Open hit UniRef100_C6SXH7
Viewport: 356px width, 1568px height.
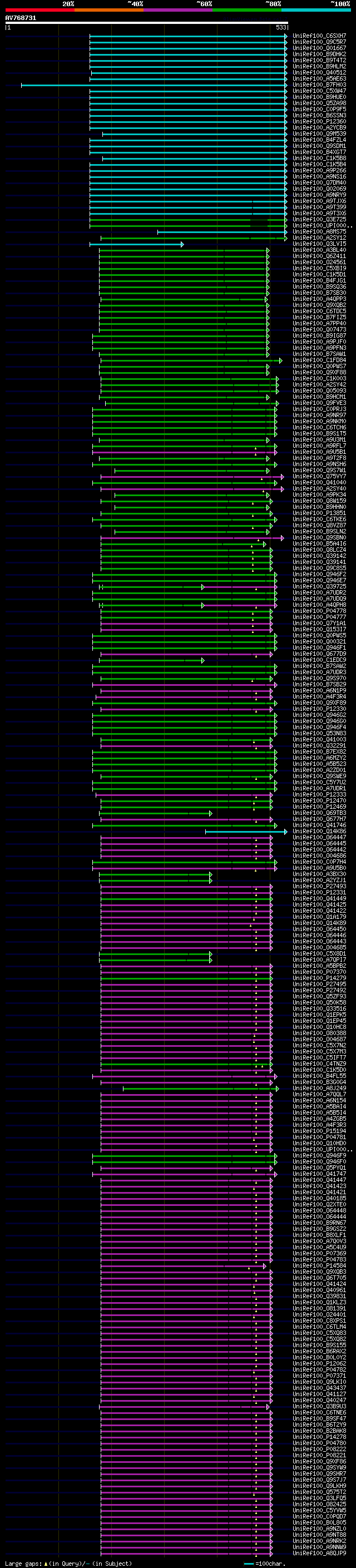(319, 36)
